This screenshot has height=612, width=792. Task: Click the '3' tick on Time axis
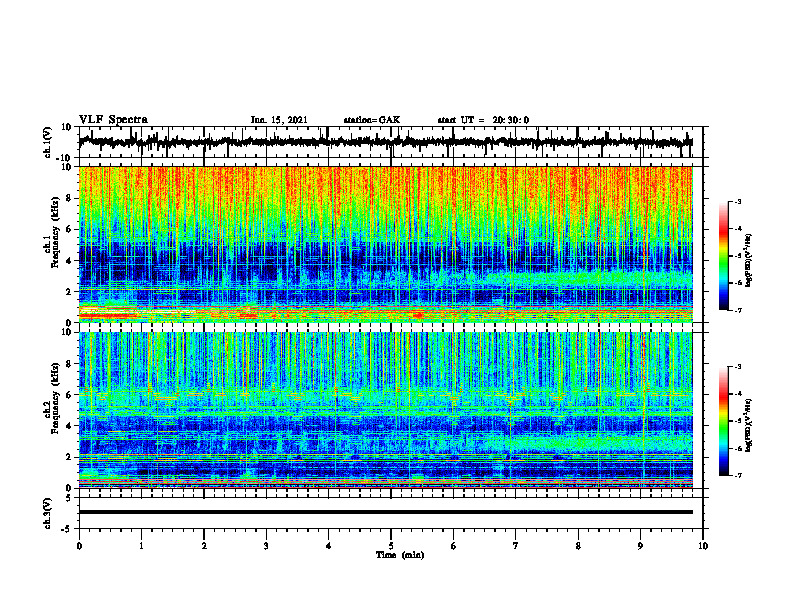coord(266,546)
